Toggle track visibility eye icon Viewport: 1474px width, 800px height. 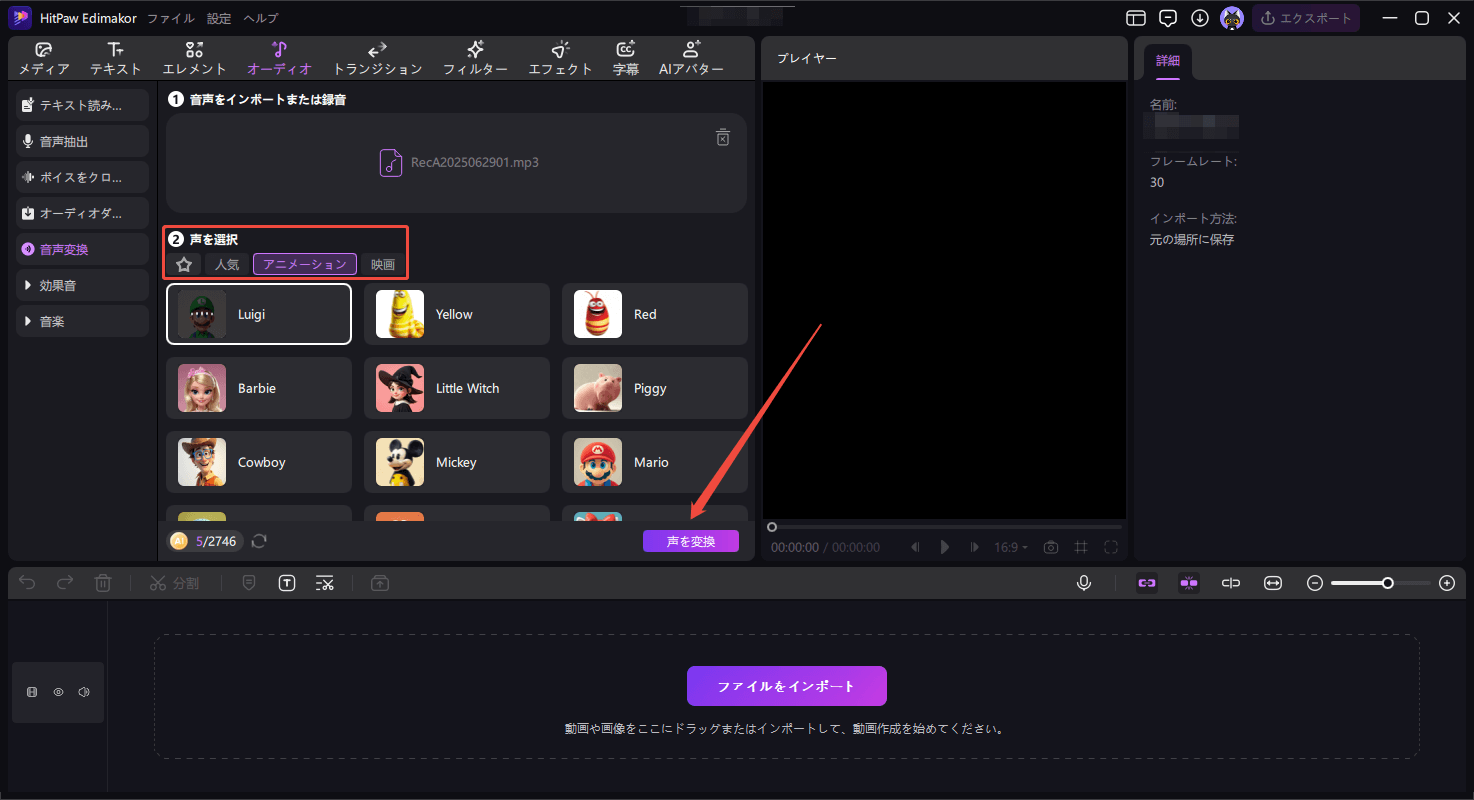pos(58,692)
